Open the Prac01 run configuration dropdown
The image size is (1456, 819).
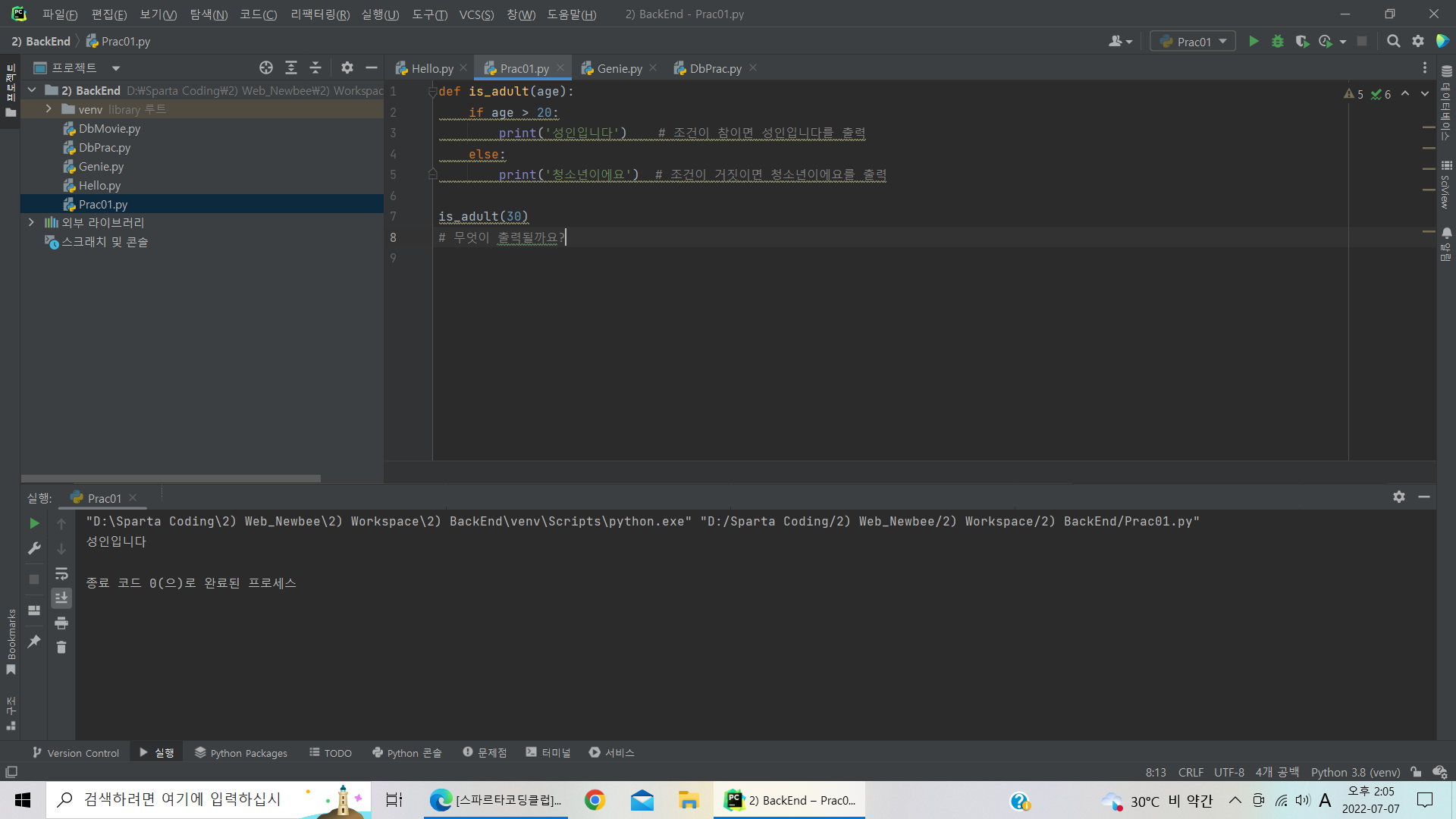tap(1193, 42)
